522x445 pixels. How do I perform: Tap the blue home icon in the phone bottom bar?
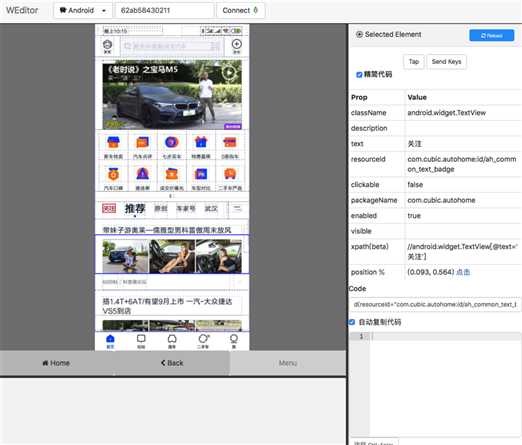pyautogui.click(x=110, y=339)
